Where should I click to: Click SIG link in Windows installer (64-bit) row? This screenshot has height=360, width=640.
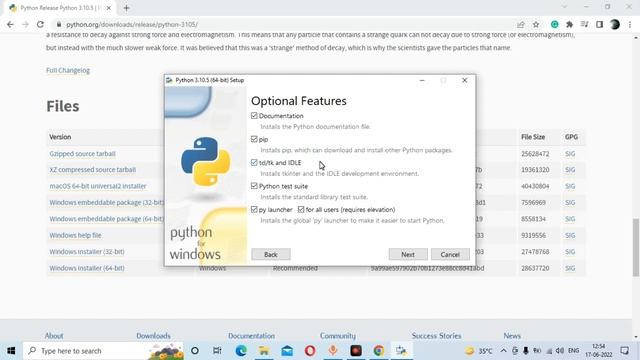tap(570, 268)
